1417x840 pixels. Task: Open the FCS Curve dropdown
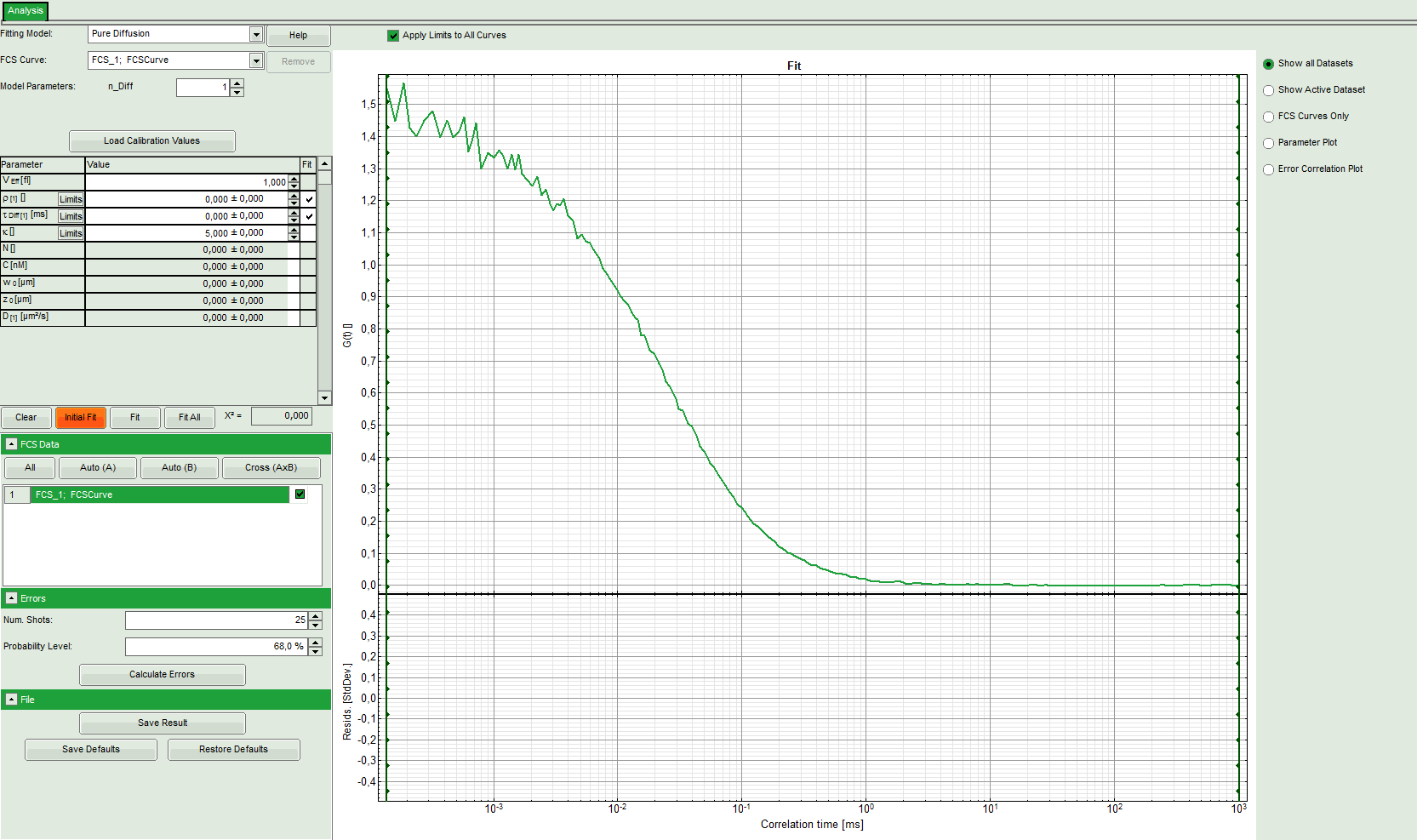tap(255, 60)
